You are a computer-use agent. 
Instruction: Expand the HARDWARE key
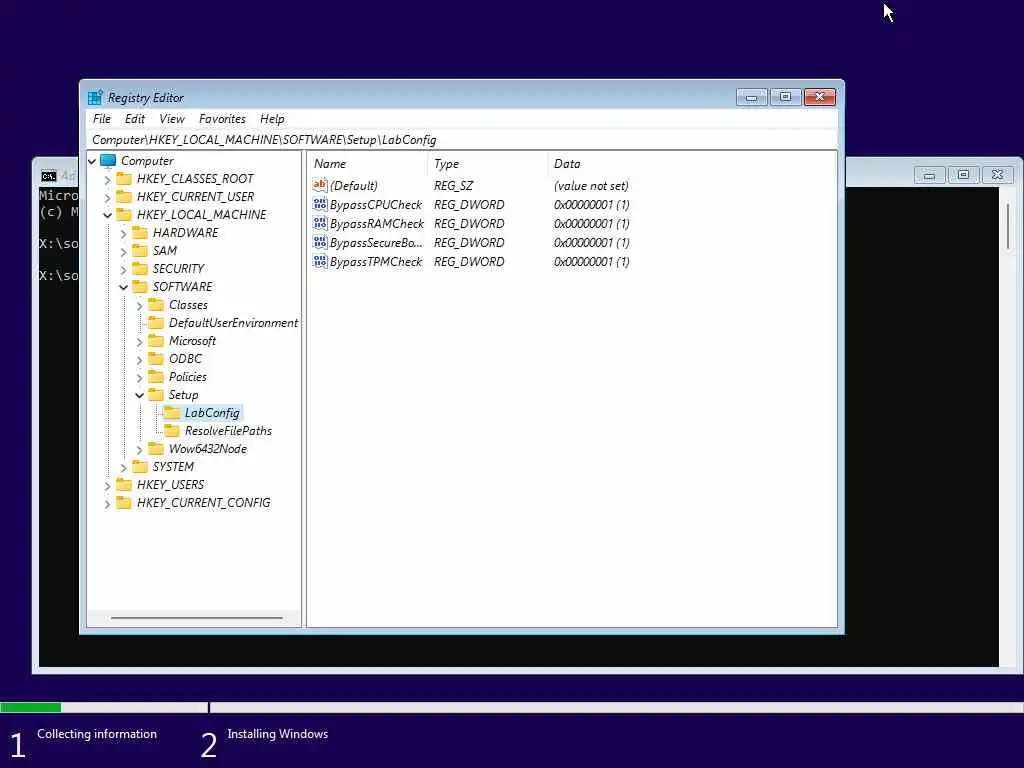(x=123, y=233)
